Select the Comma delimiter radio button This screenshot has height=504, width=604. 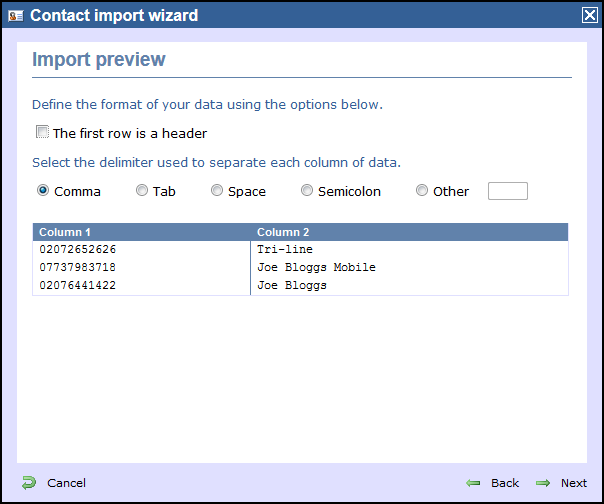(43, 190)
